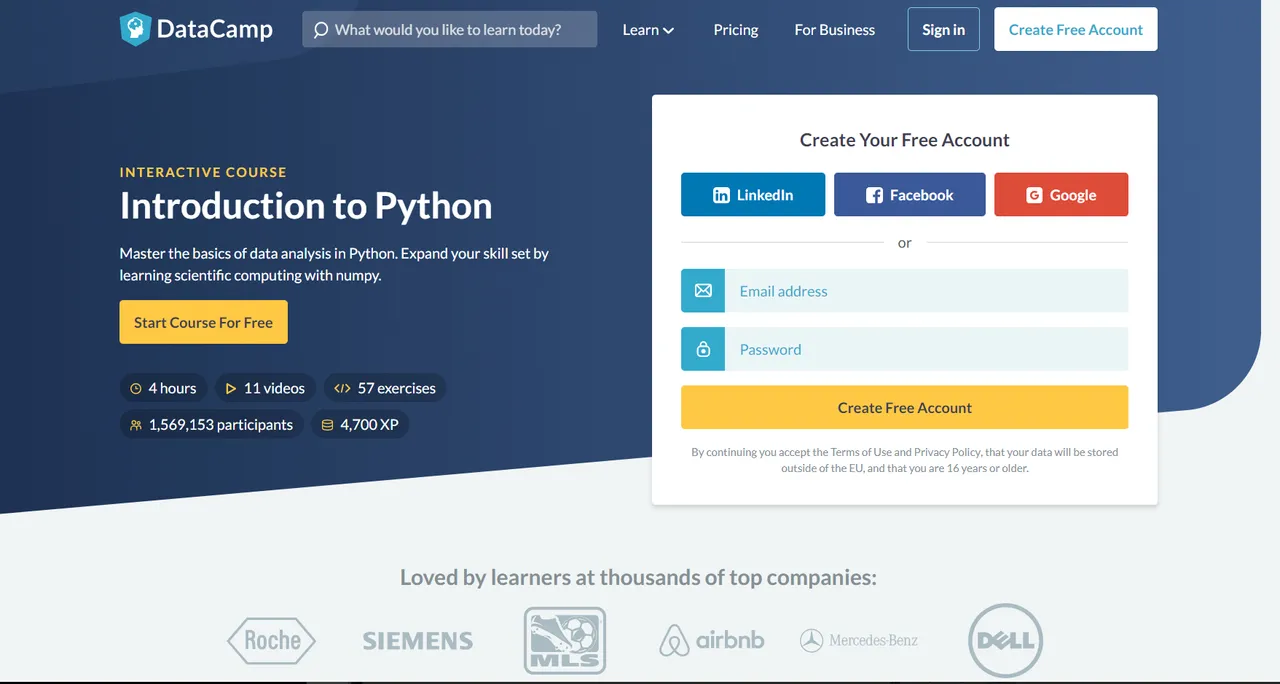The image size is (1280, 684).
Task: Sign up with LinkedIn
Action: 753,195
